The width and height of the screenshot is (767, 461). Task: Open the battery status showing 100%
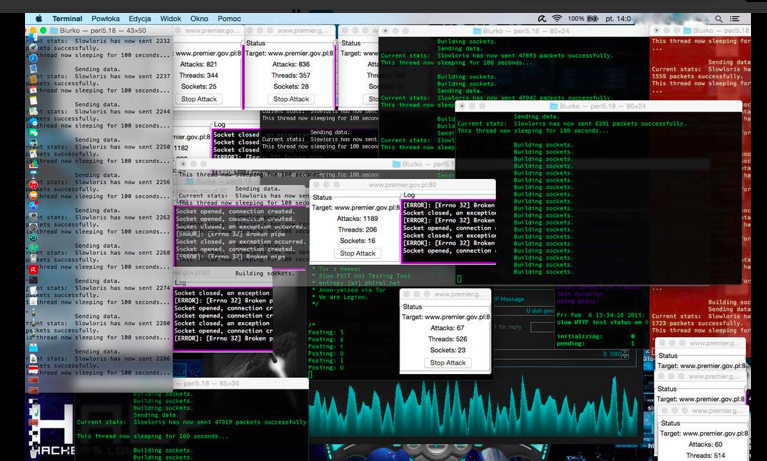click(x=583, y=19)
